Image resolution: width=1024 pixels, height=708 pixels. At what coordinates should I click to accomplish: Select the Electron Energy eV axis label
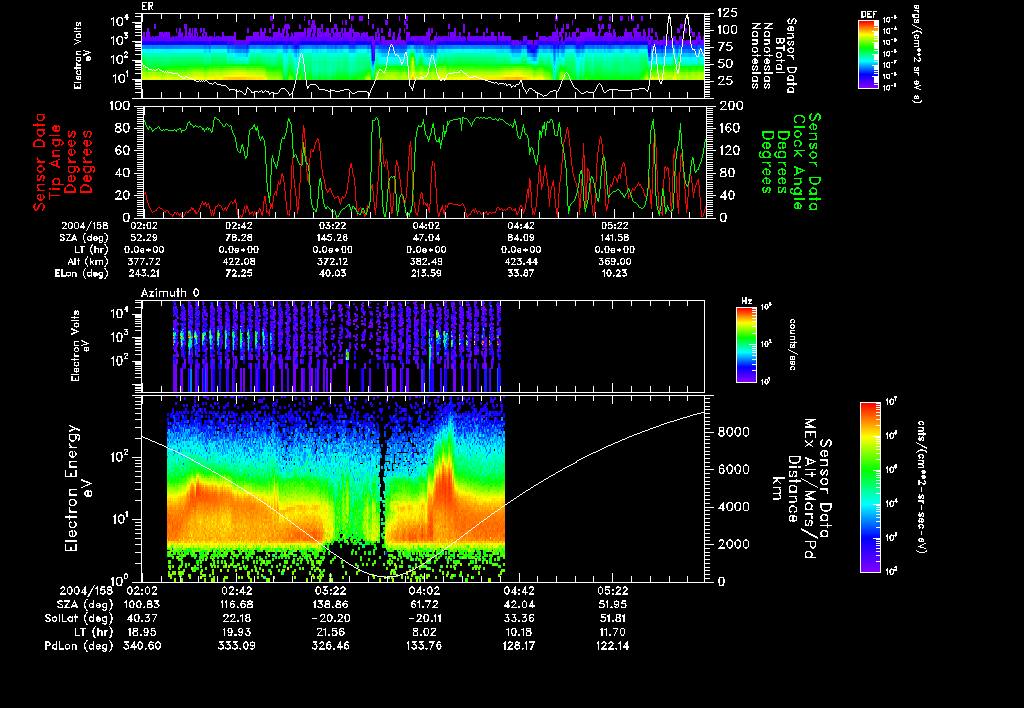79,488
